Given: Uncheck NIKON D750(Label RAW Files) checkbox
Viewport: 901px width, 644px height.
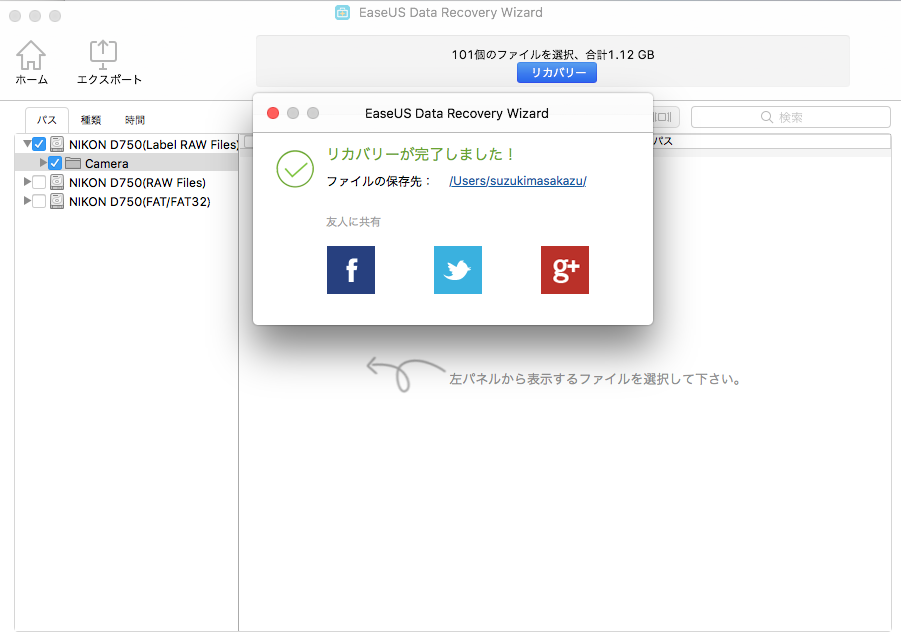Looking at the screenshot, I should (39, 144).
